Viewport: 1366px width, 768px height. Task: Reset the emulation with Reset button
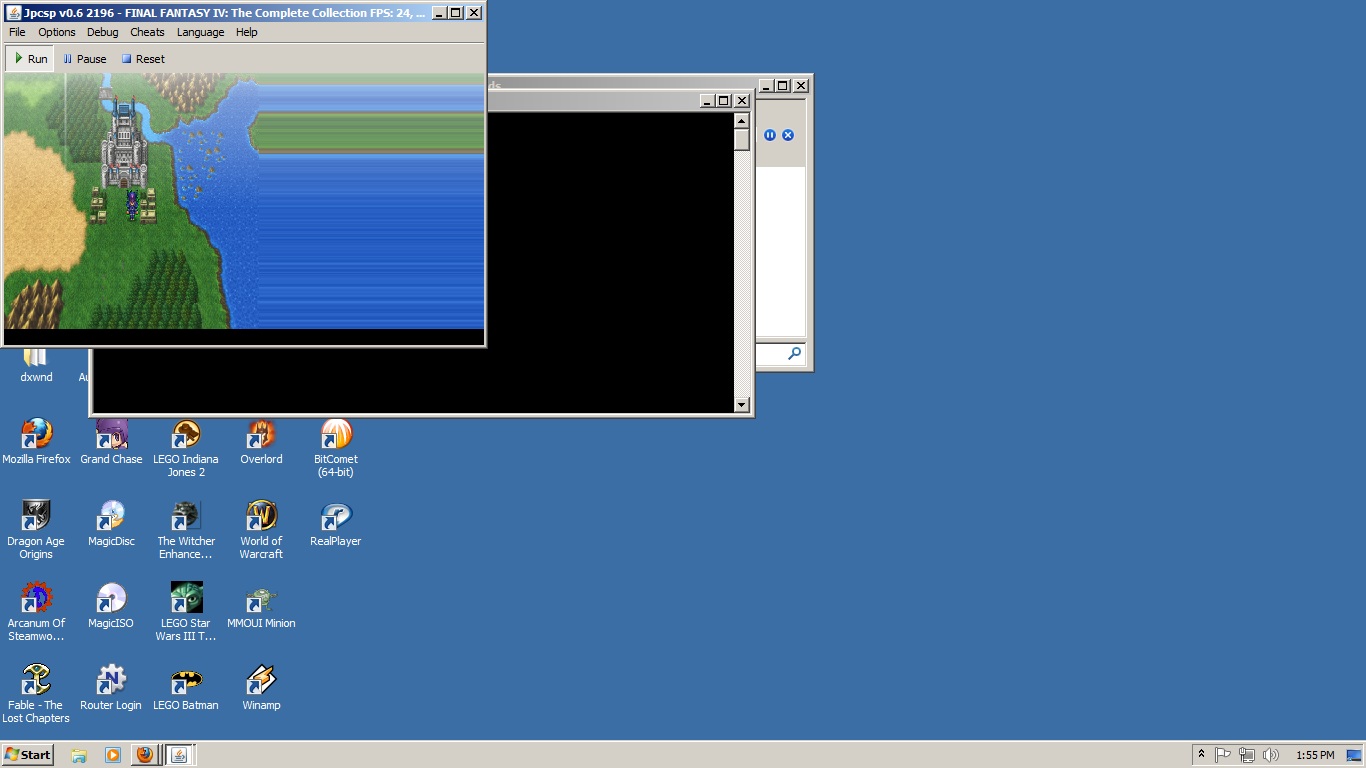(x=143, y=59)
